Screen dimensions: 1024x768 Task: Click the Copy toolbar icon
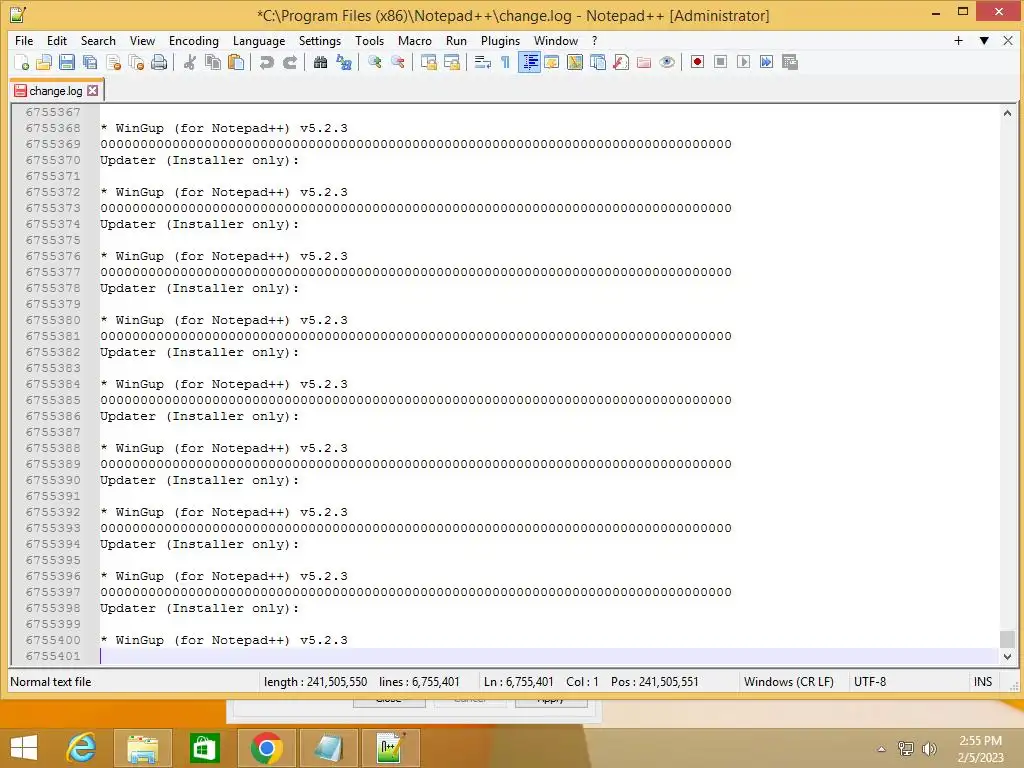click(x=213, y=62)
